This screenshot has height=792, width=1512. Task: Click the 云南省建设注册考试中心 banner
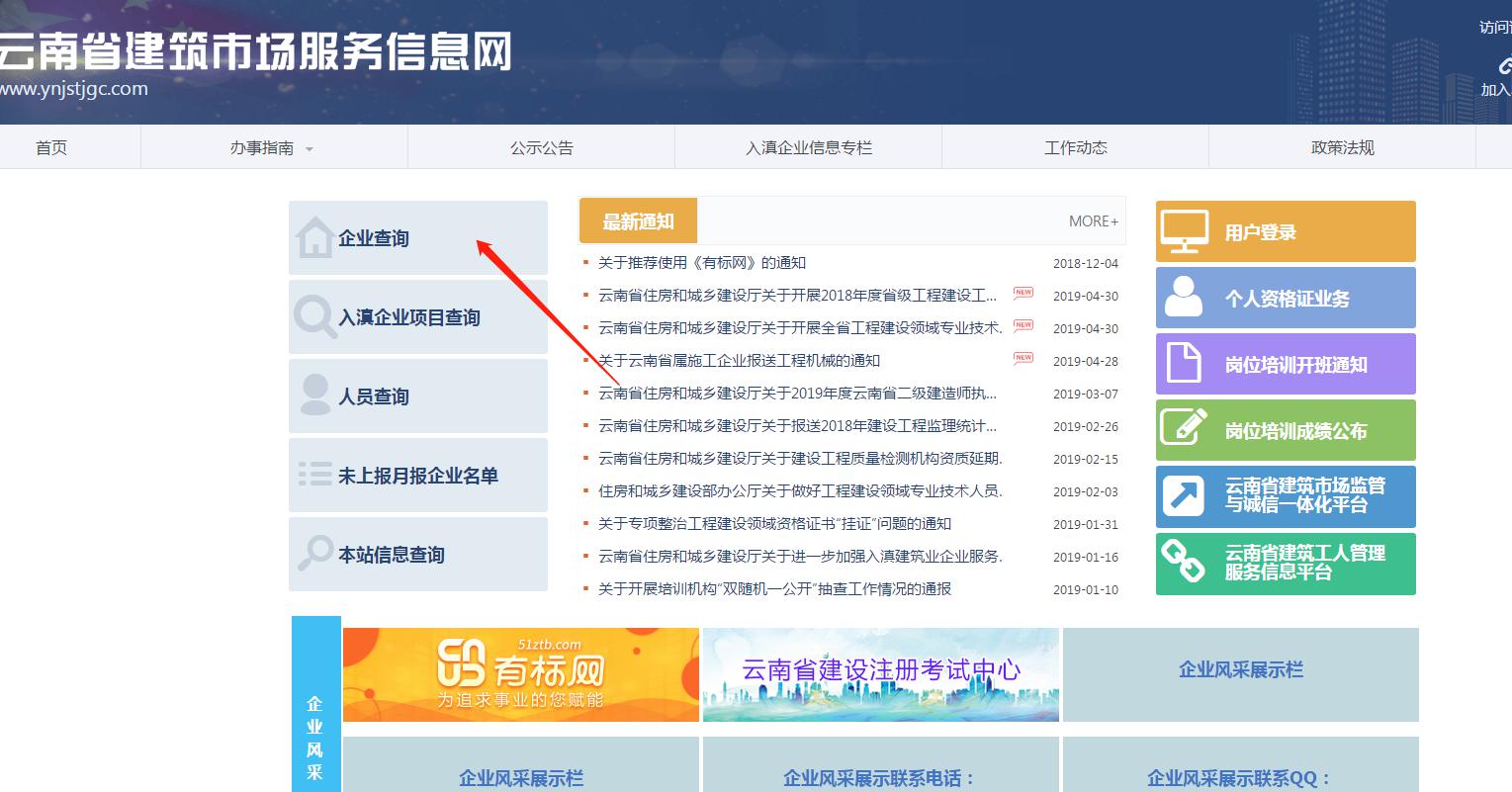coord(880,674)
